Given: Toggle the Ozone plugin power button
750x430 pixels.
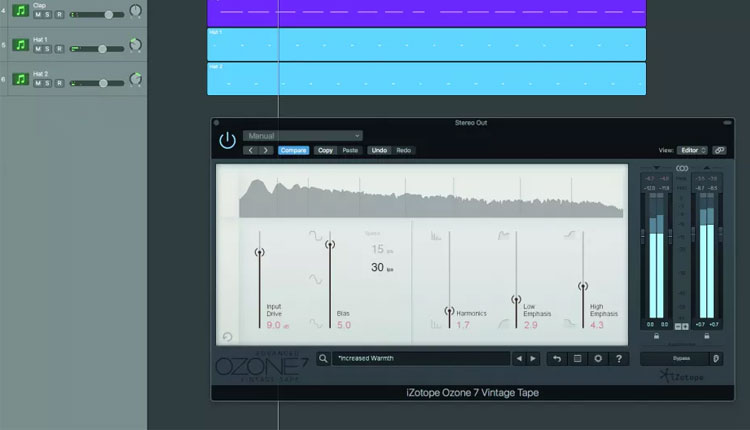Looking at the screenshot, I should 227,140.
